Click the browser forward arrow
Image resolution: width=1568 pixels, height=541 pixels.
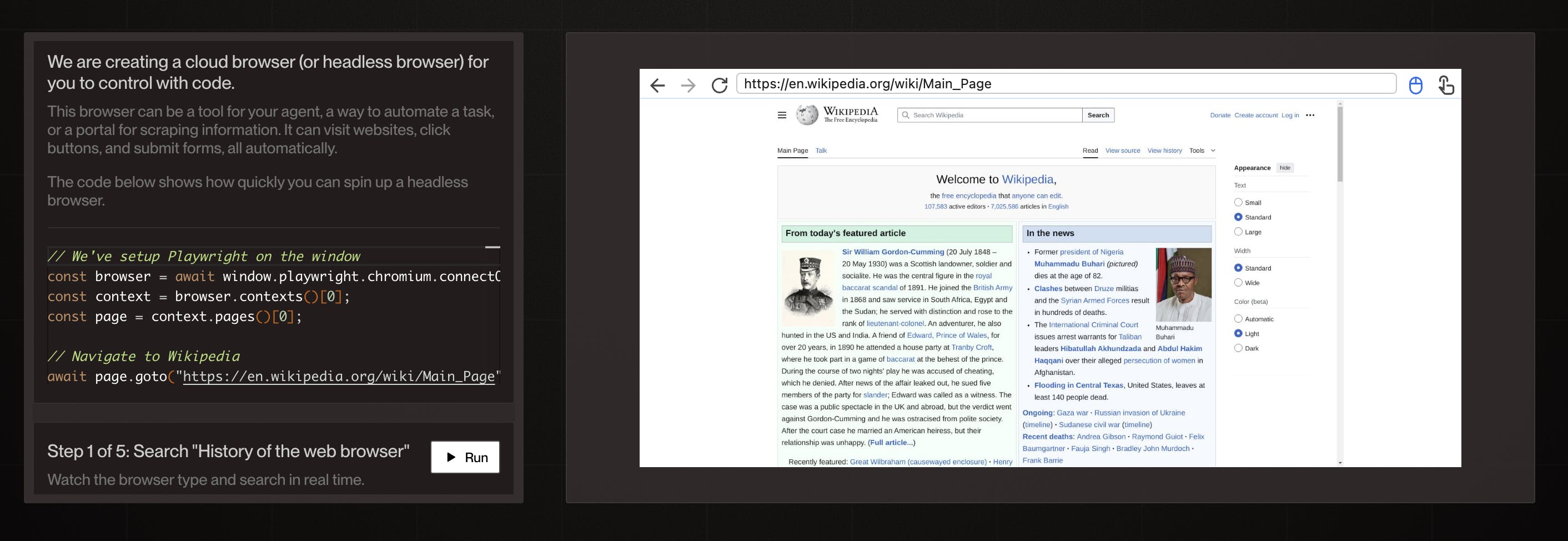(x=688, y=86)
